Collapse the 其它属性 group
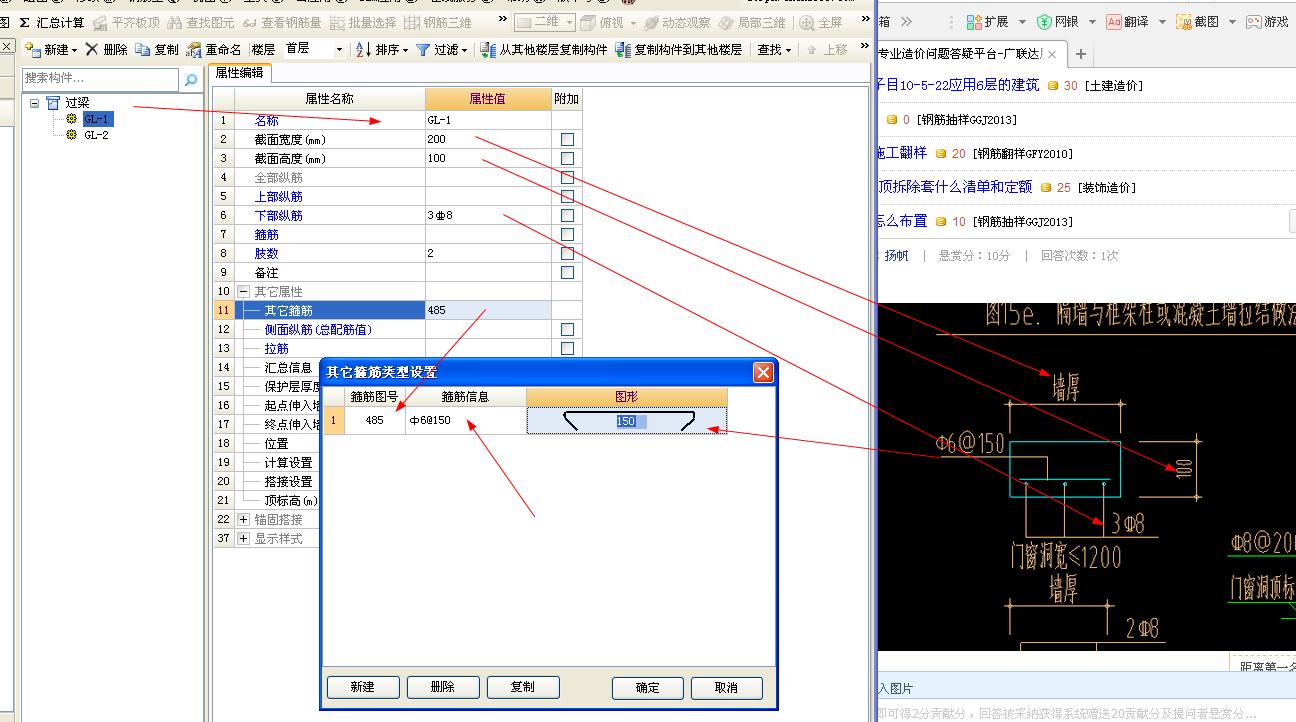 click(x=243, y=291)
